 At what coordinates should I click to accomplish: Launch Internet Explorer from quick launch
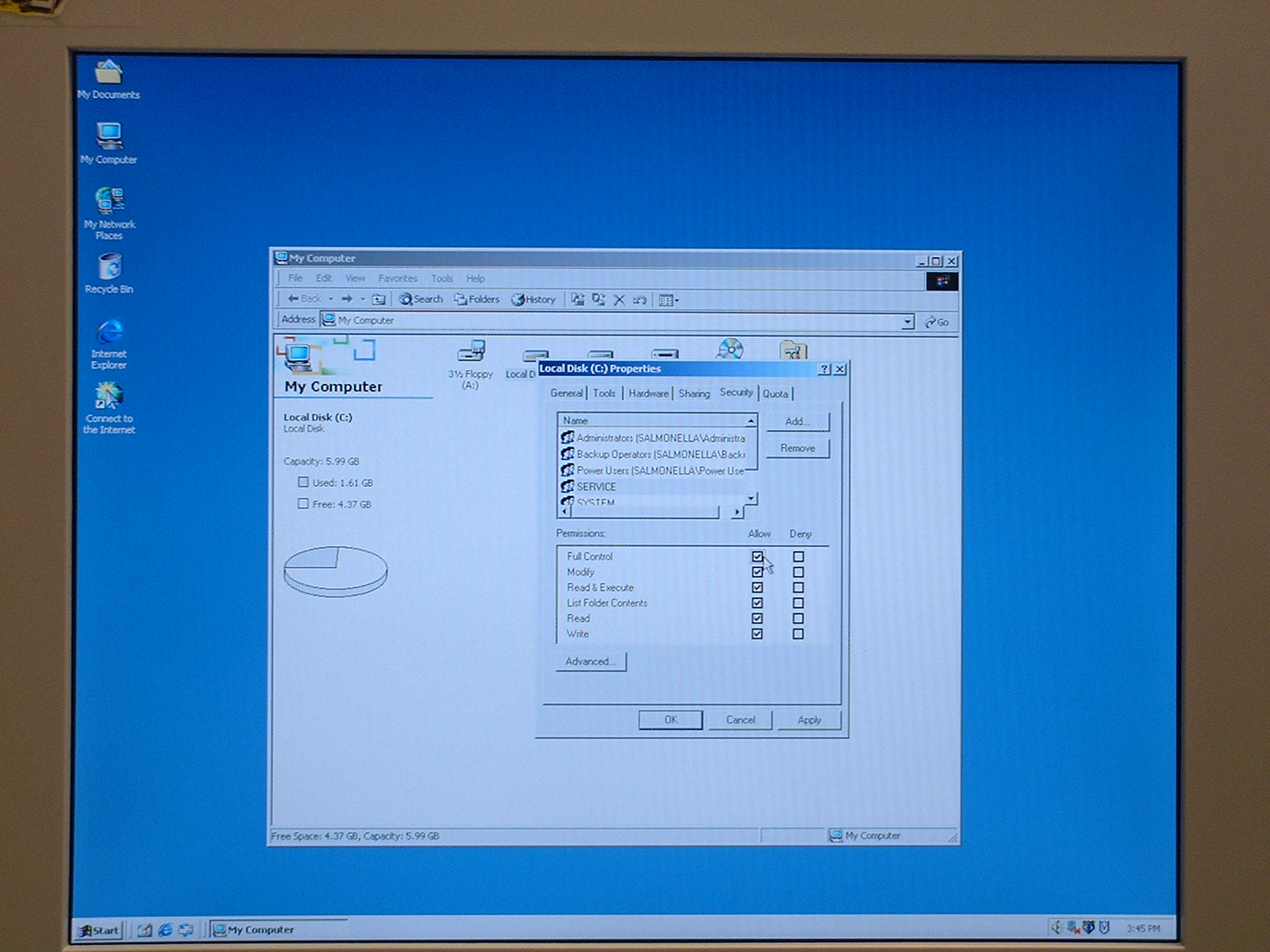click(165, 930)
